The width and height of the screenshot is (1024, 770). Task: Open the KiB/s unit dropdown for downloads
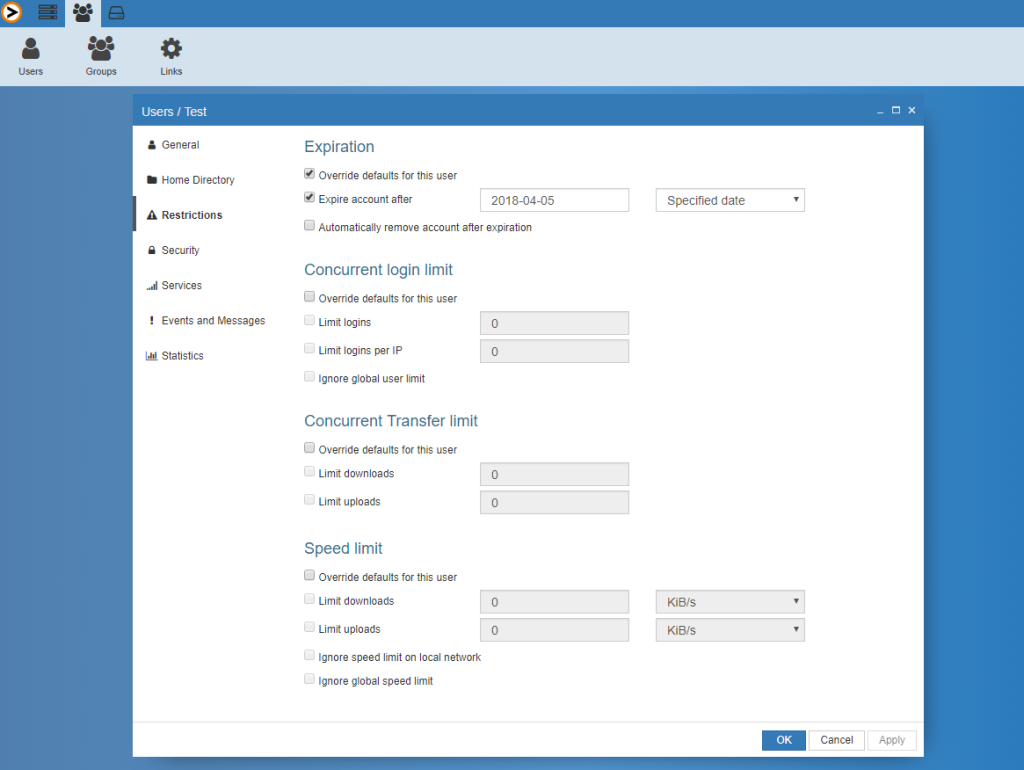click(x=729, y=601)
